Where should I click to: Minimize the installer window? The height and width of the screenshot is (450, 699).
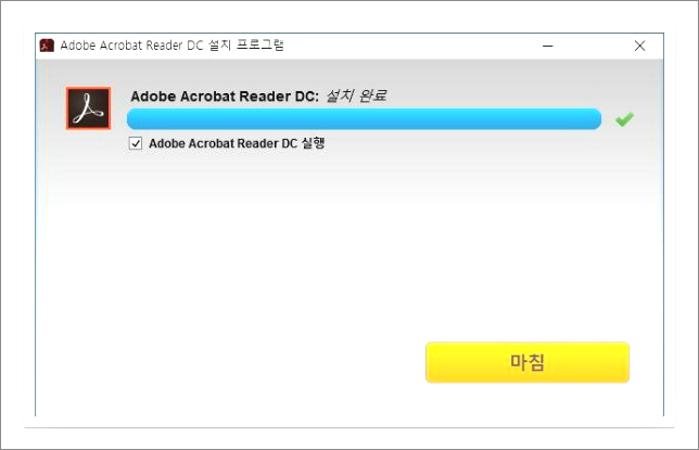coord(548,45)
